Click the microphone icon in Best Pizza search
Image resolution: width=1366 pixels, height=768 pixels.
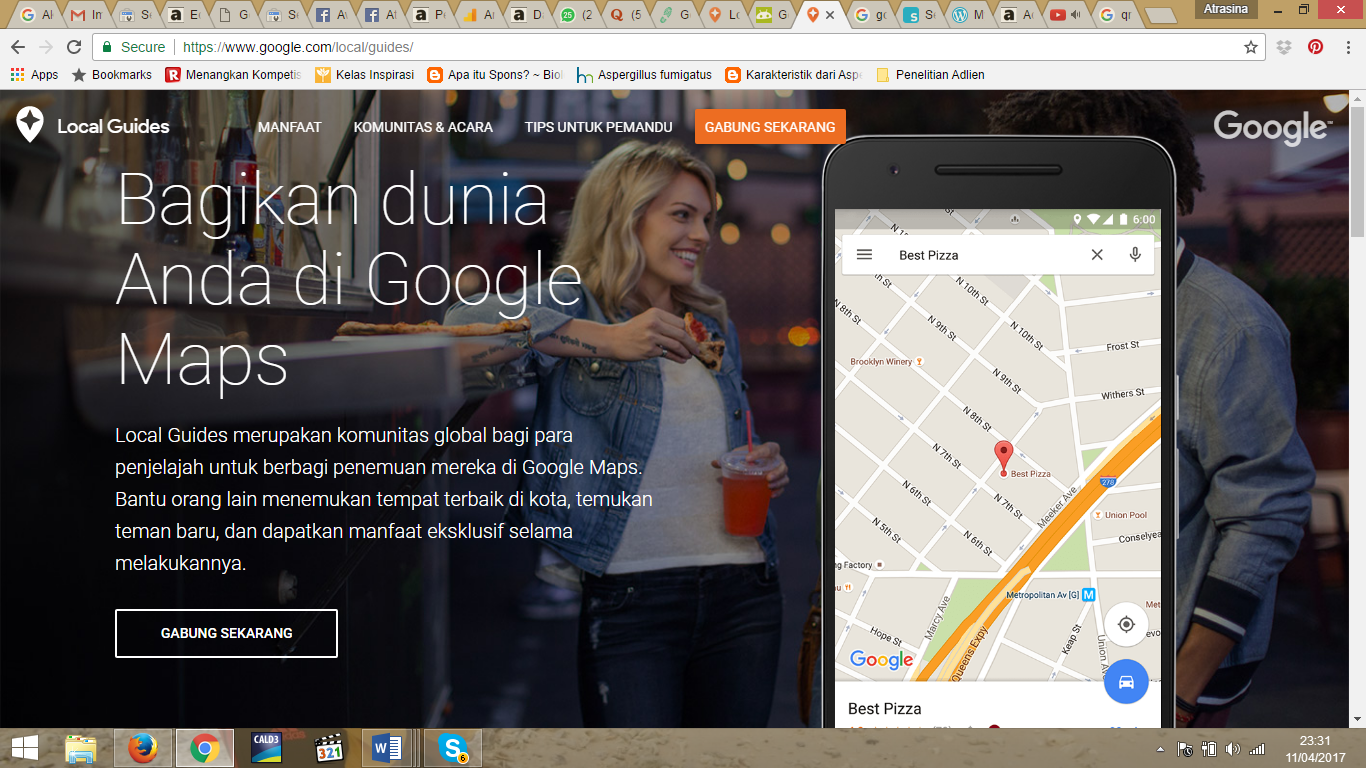[1135, 255]
